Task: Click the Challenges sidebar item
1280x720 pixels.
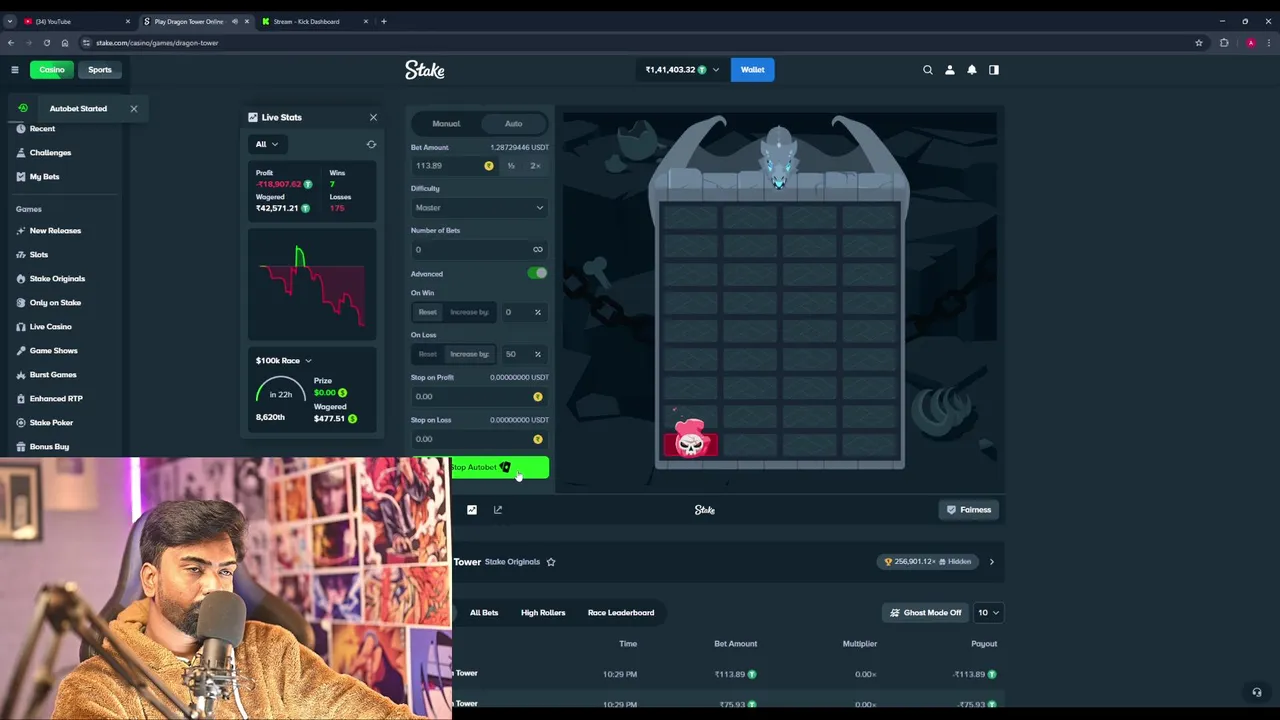Action: coord(50,153)
